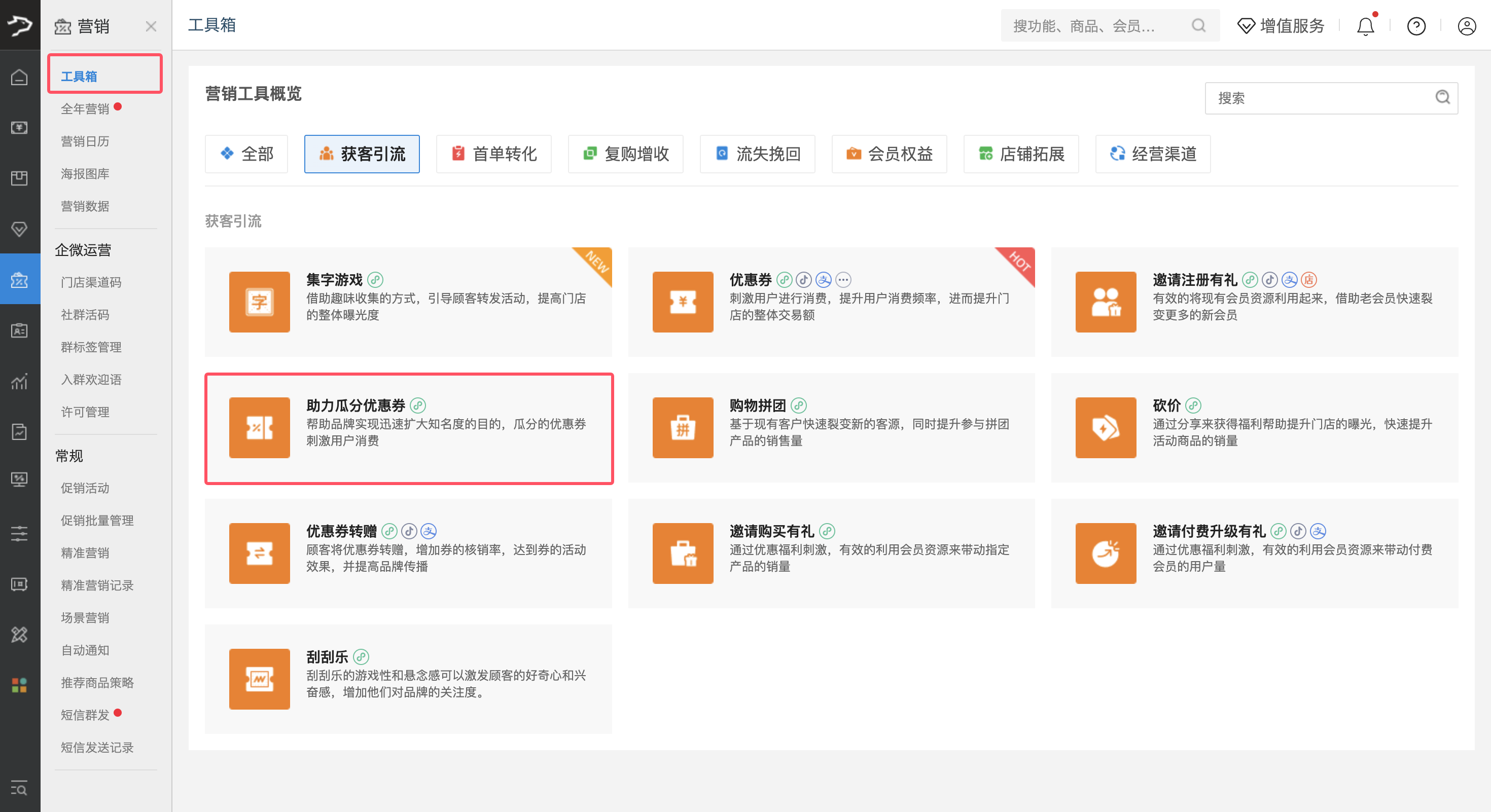Close the 营销 sidebar panel
The height and width of the screenshot is (812, 1491).
tap(151, 26)
